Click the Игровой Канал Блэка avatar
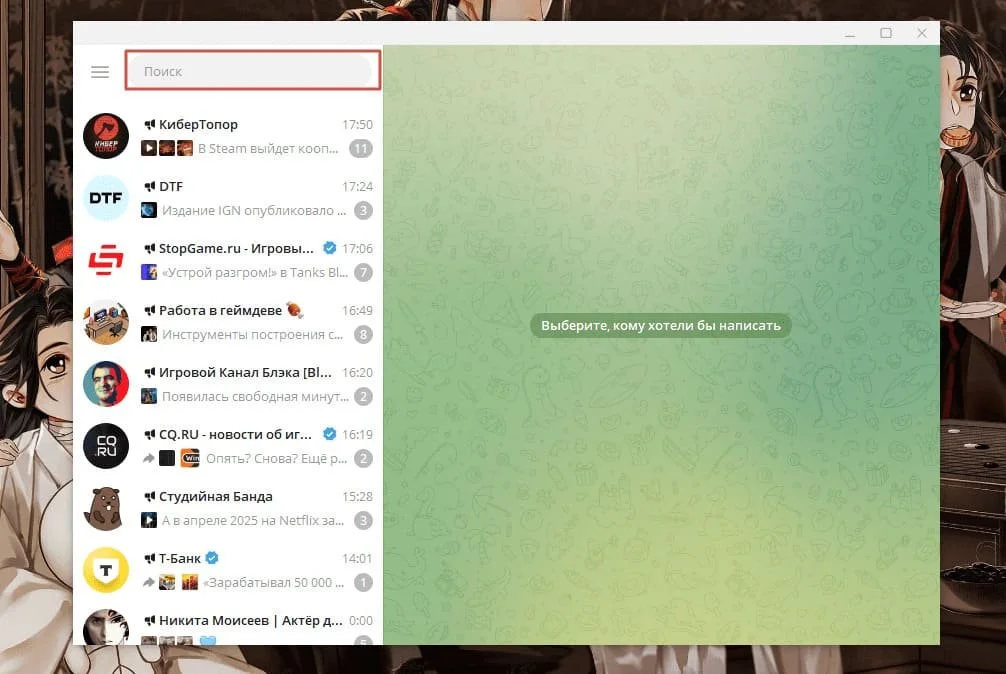This screenshot has height=674, width=1006. [106, 384]
